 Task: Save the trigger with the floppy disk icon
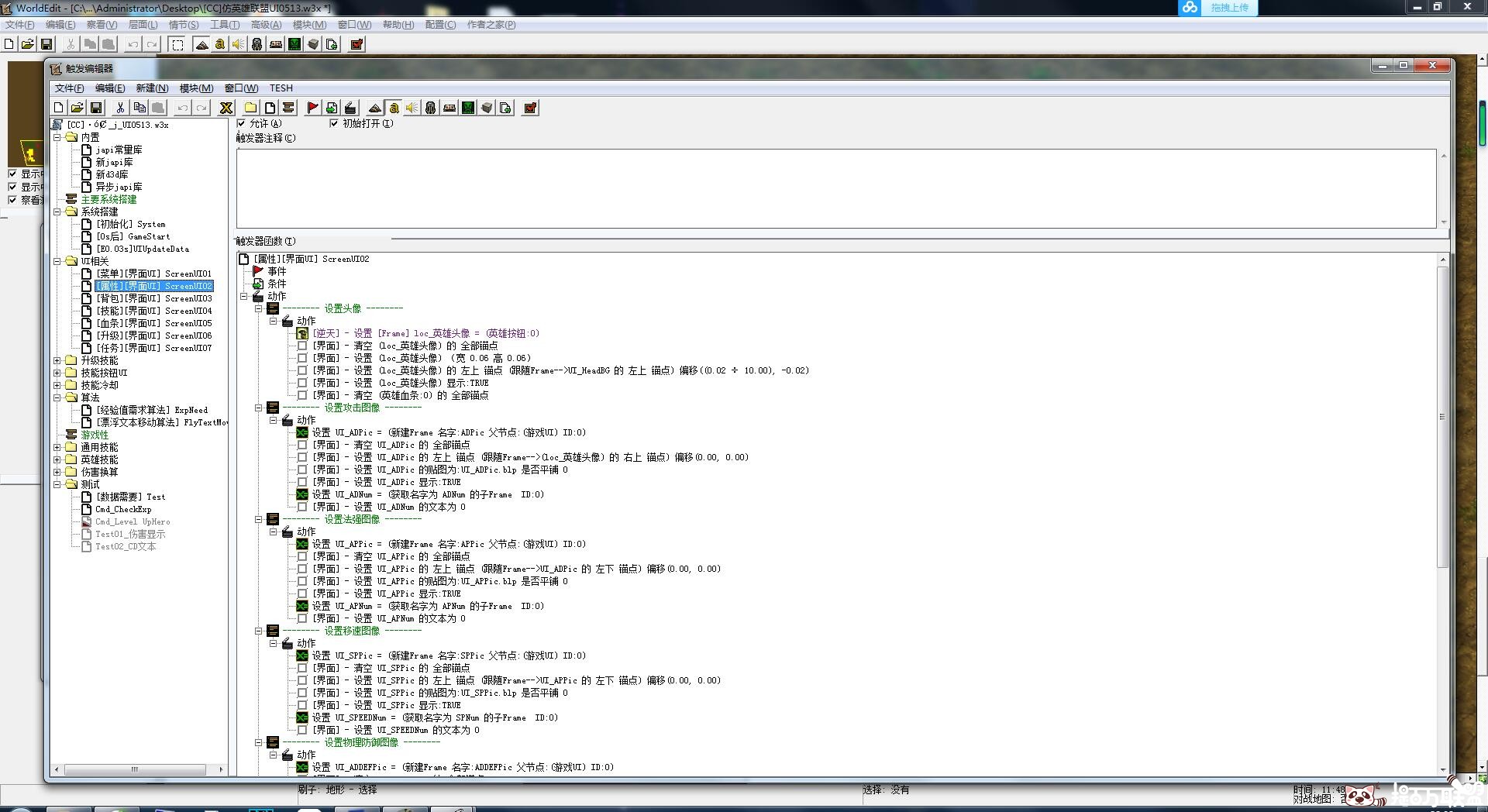(x=96, y=108)
